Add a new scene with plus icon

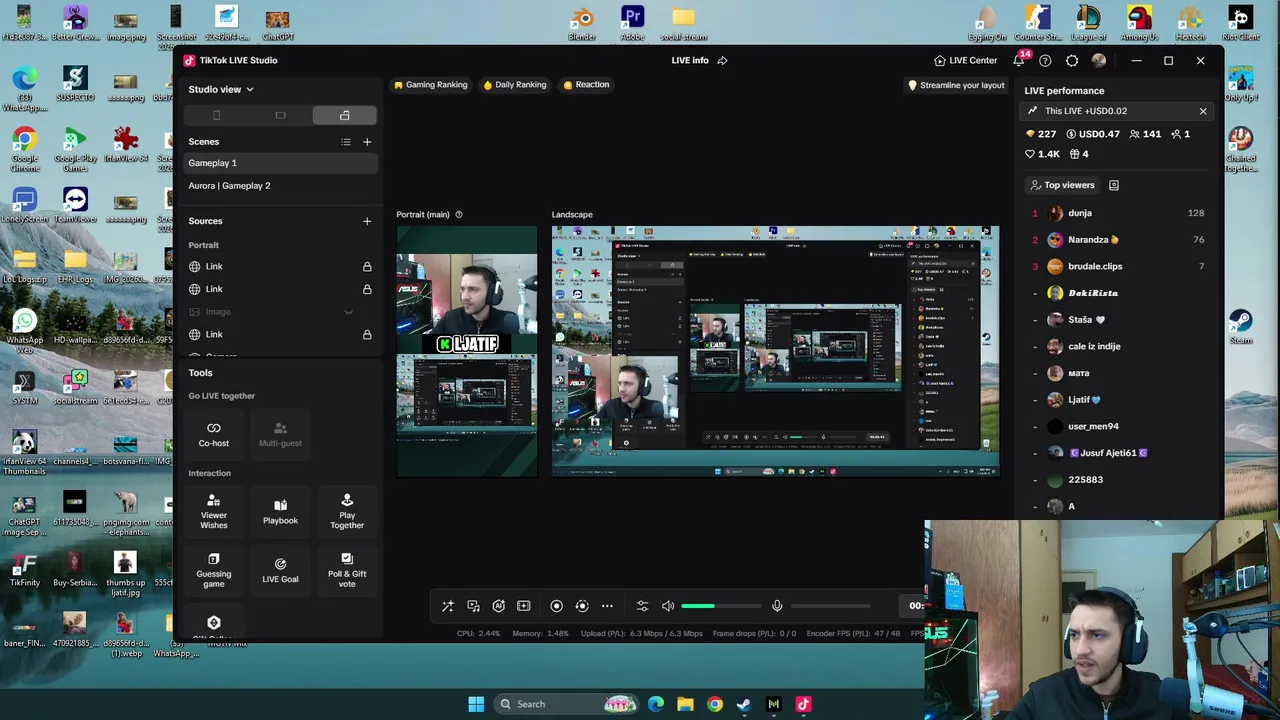coord(367,142)
